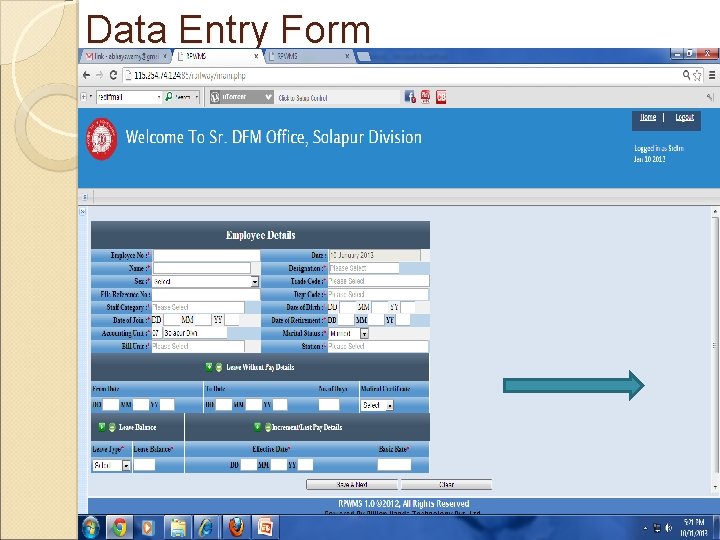Click the Date of Join MM field
This screenshot has width=720, height=540.
pyautogui.click(x=202, y=320)
